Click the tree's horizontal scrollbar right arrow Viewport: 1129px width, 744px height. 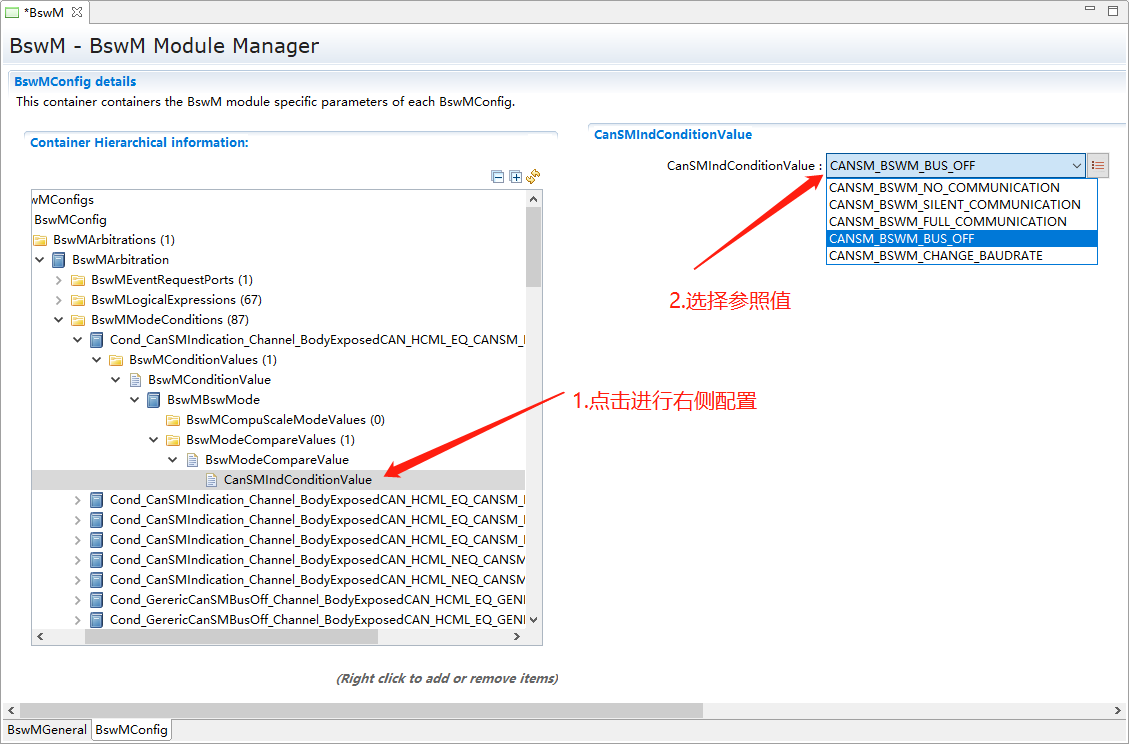tap(519, 636)
